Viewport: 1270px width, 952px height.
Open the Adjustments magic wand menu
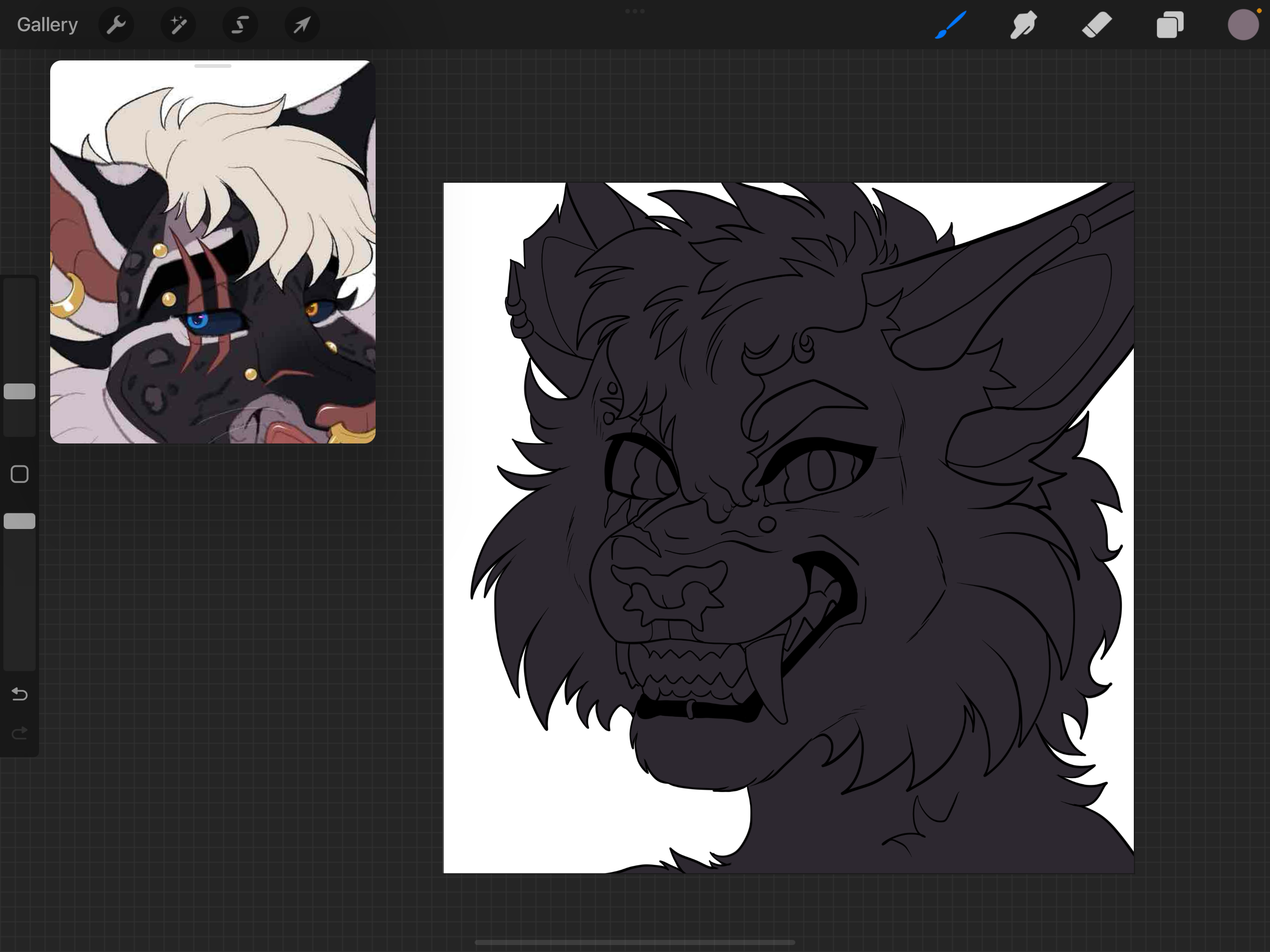click(178, 25)
